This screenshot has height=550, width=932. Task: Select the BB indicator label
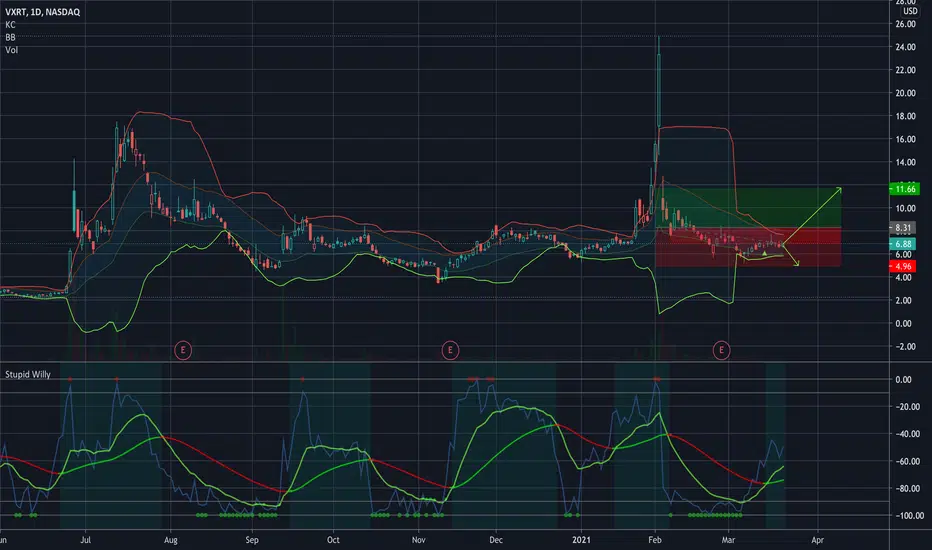click(x=10, y=37)
